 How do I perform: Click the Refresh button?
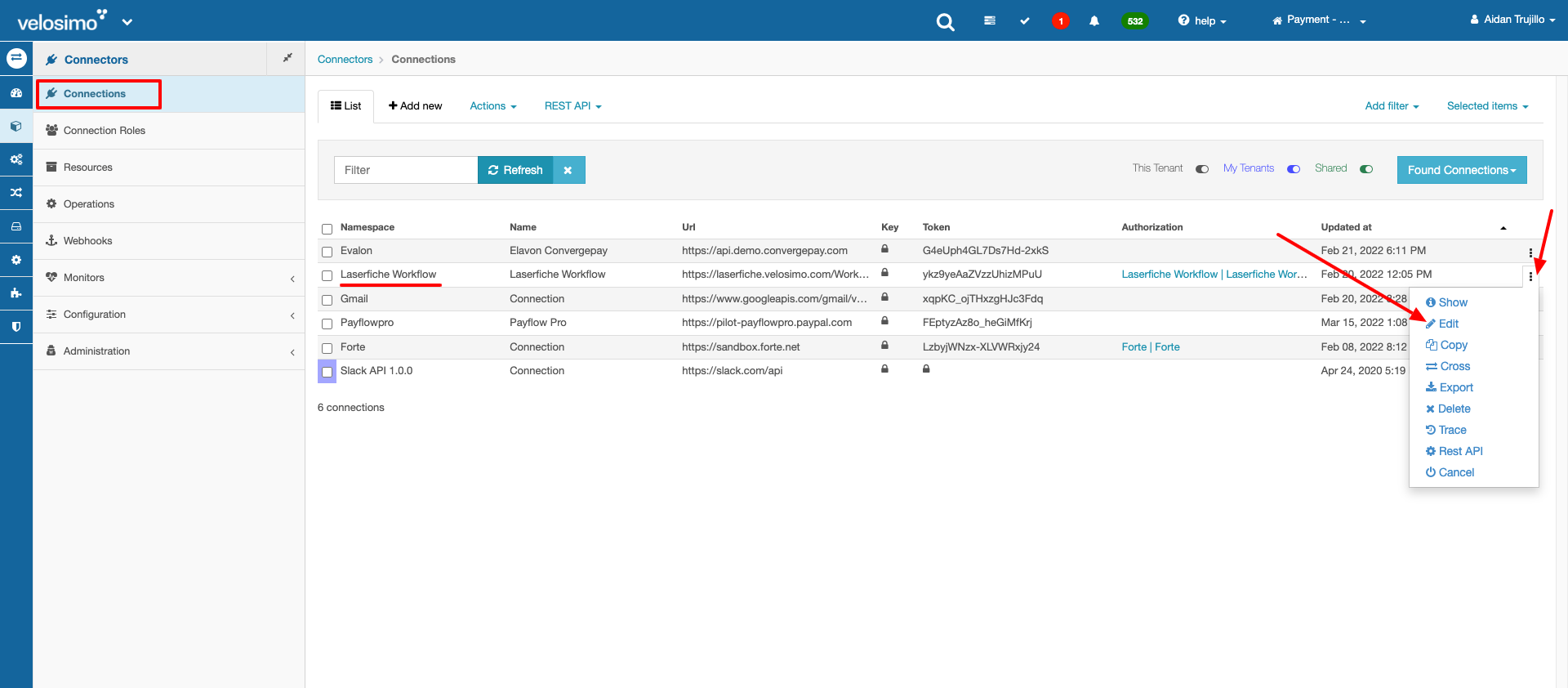pos(515,170)
